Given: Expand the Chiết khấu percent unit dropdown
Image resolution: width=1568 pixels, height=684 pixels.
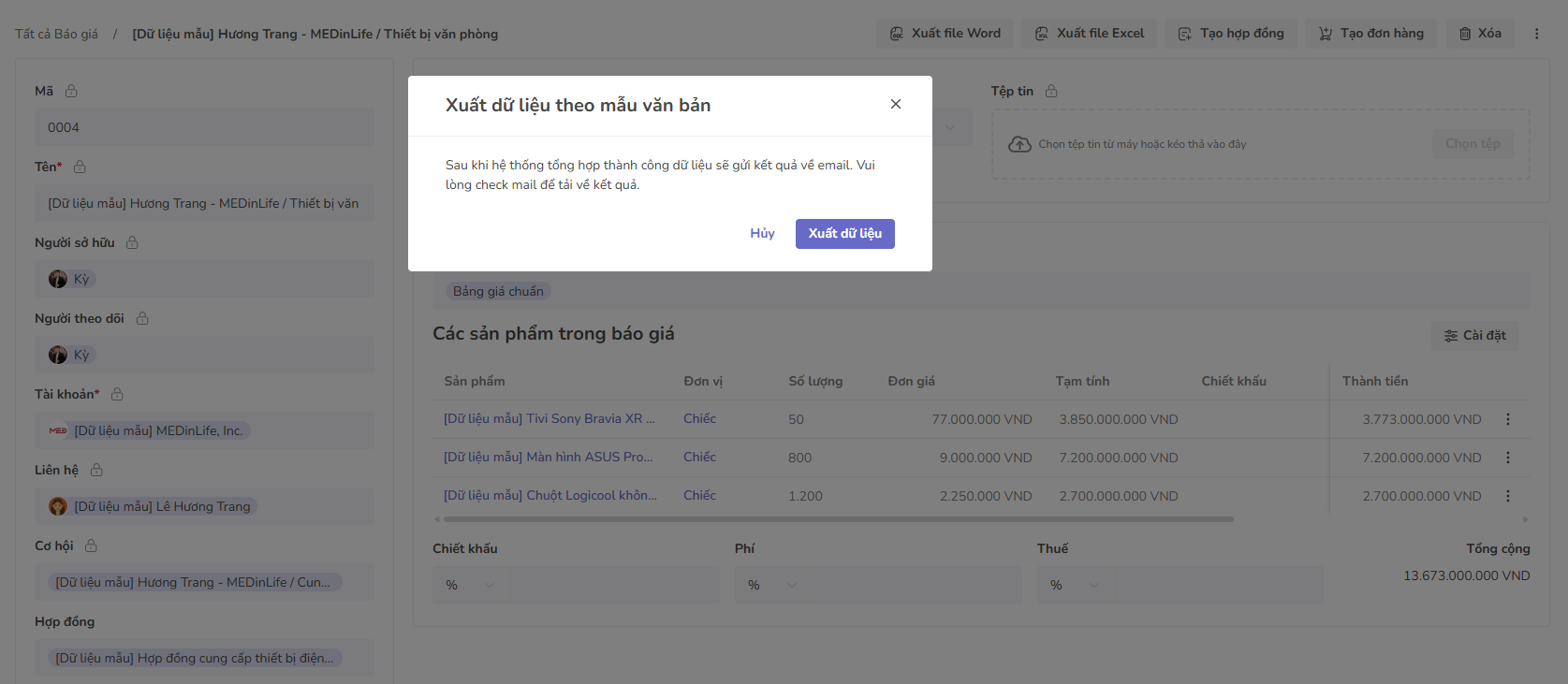Looking at the screenshot, I should tap(489, 585).
